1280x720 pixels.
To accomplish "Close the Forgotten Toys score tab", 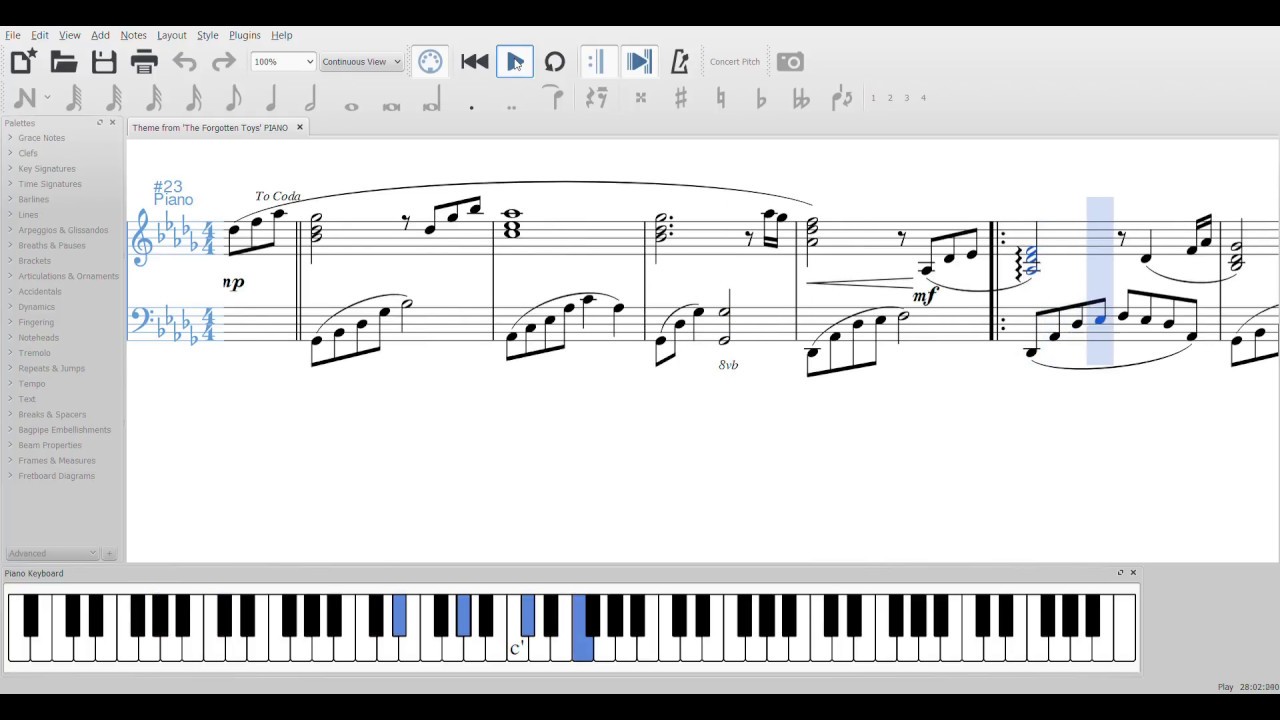I will click(299, 127).
